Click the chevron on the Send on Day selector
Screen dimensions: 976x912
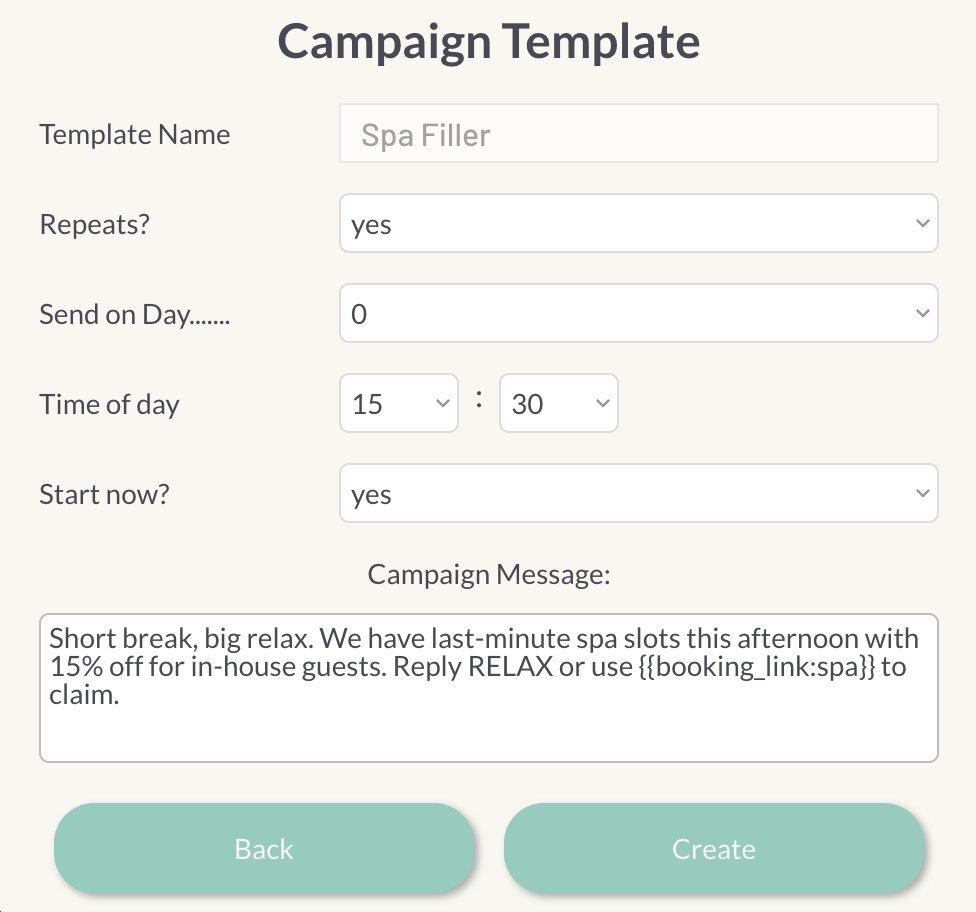923,313
